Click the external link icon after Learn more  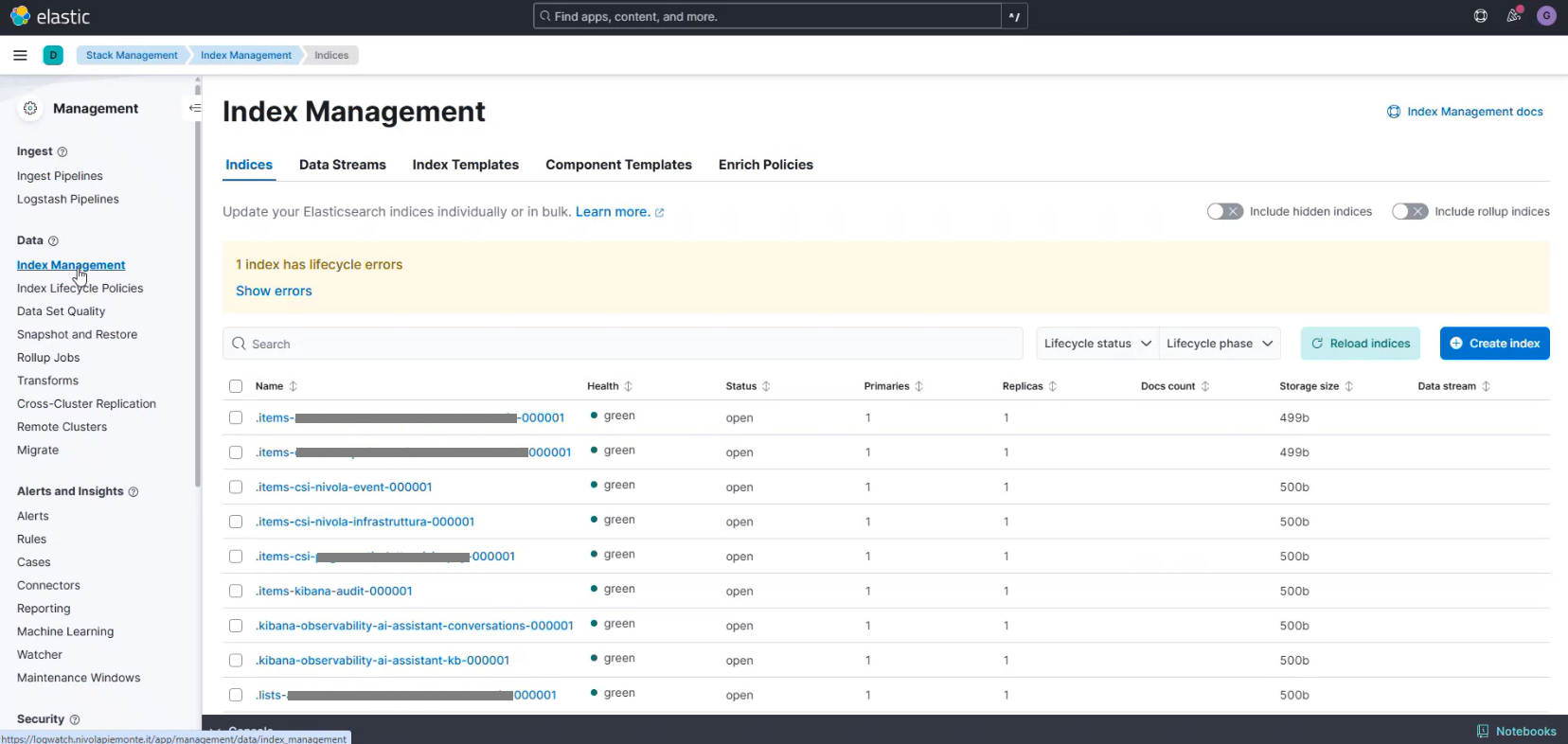click(x=660, y=213)
